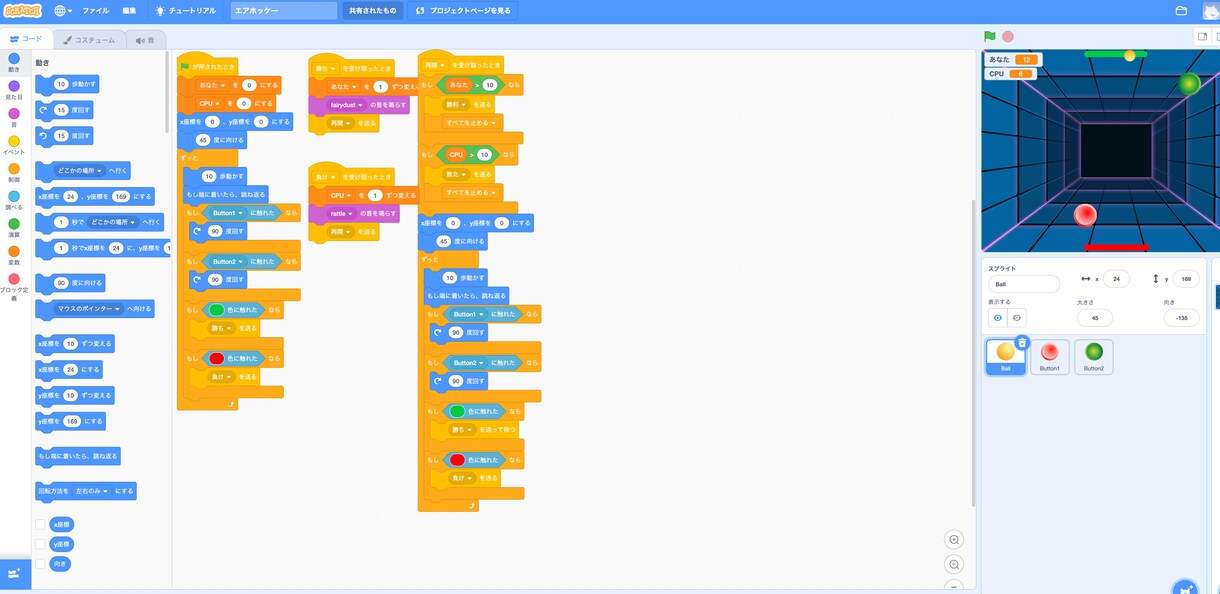This screenshot has width=1220, height=594.
Task: Switch to the 音 tab
Action: [x=146, y=40]
